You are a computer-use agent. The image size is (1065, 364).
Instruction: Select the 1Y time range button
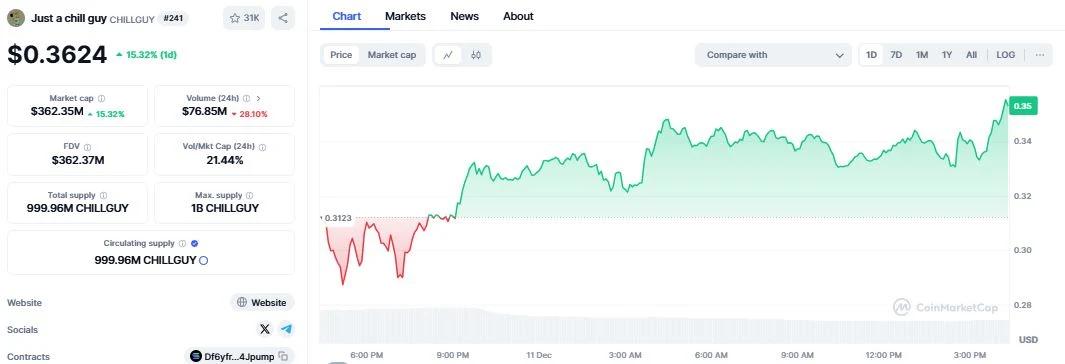pos(947,55)
